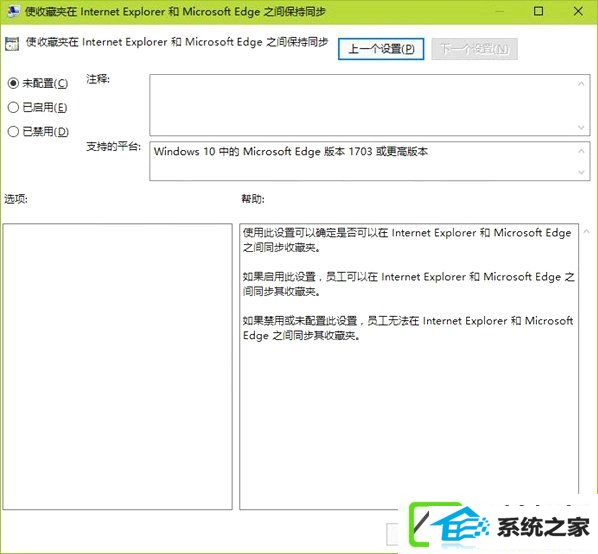The height and width of the screenshot is (554, 598).
Task: Click the 上一个设置 button
Action: pos(381,49)
